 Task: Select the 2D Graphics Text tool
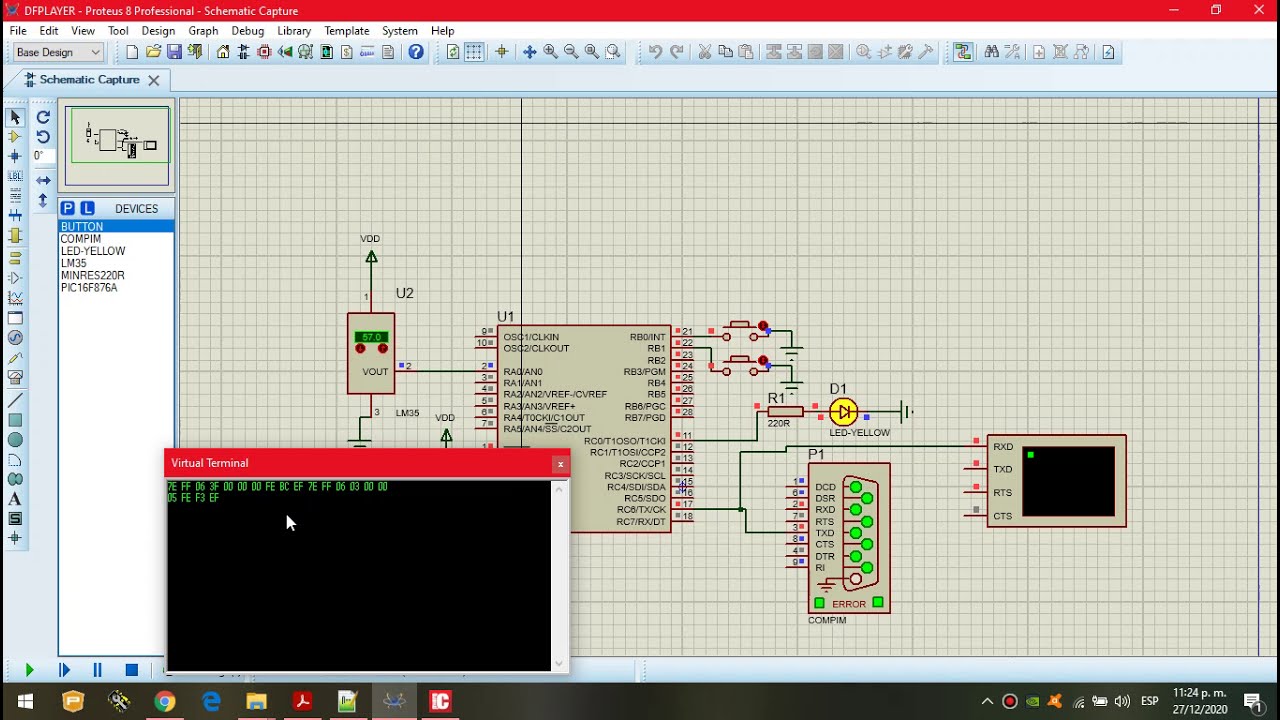(15, 499)
